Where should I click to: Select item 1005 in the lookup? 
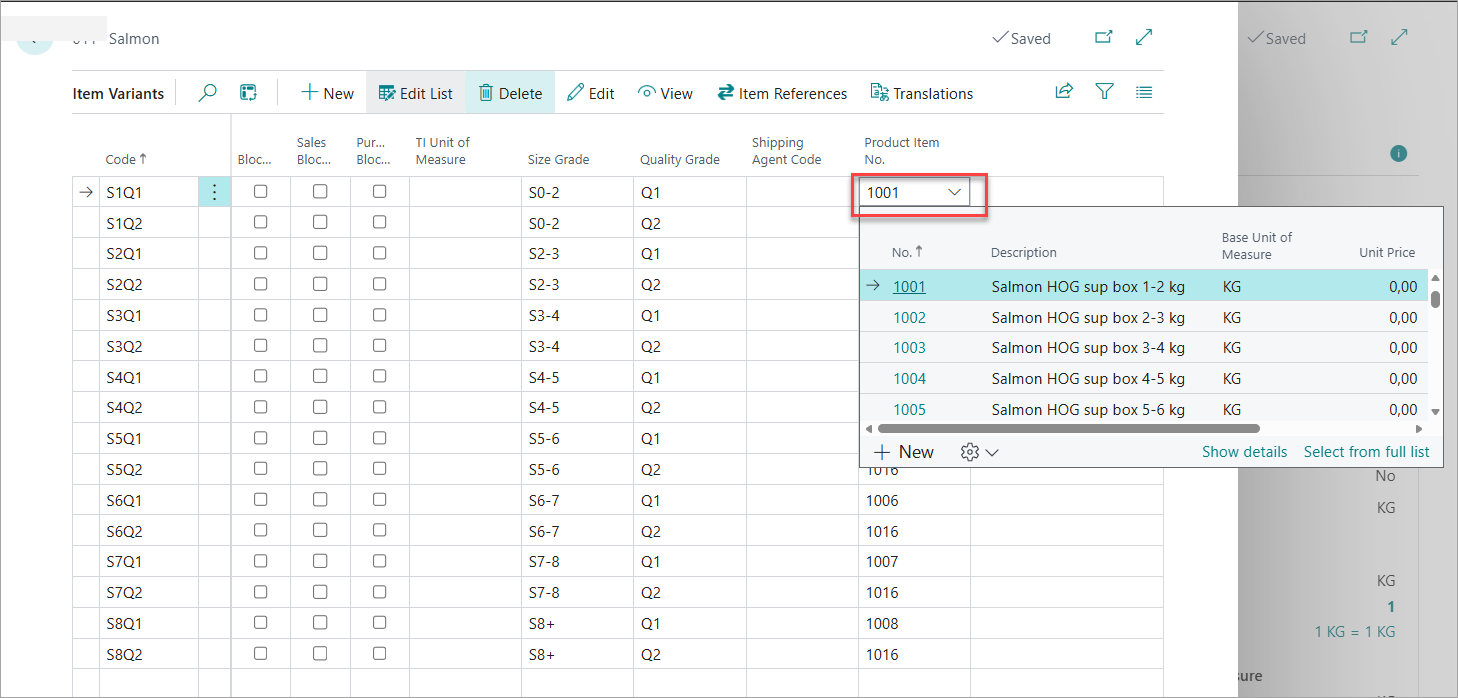click(x=909, y=409)
